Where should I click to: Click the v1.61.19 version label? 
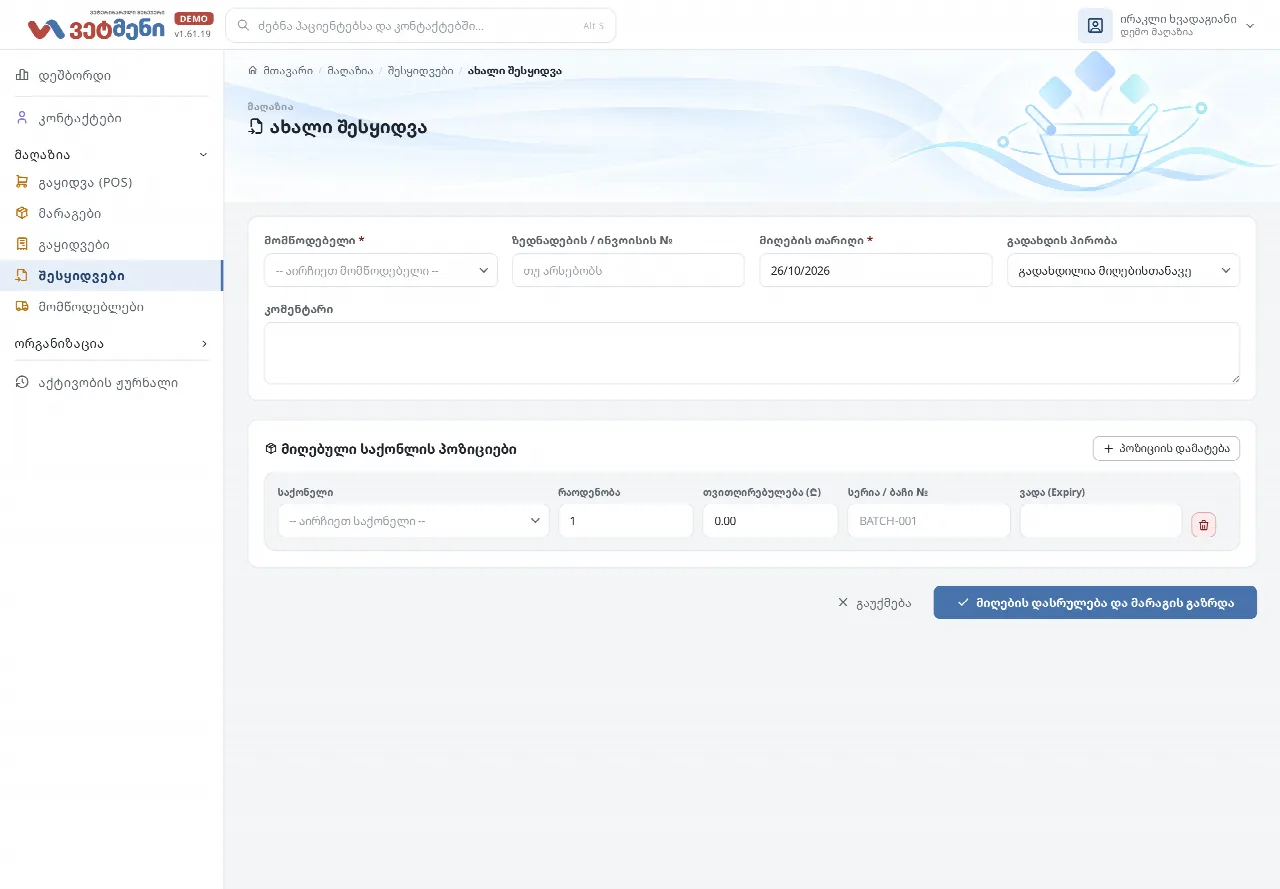192,34
